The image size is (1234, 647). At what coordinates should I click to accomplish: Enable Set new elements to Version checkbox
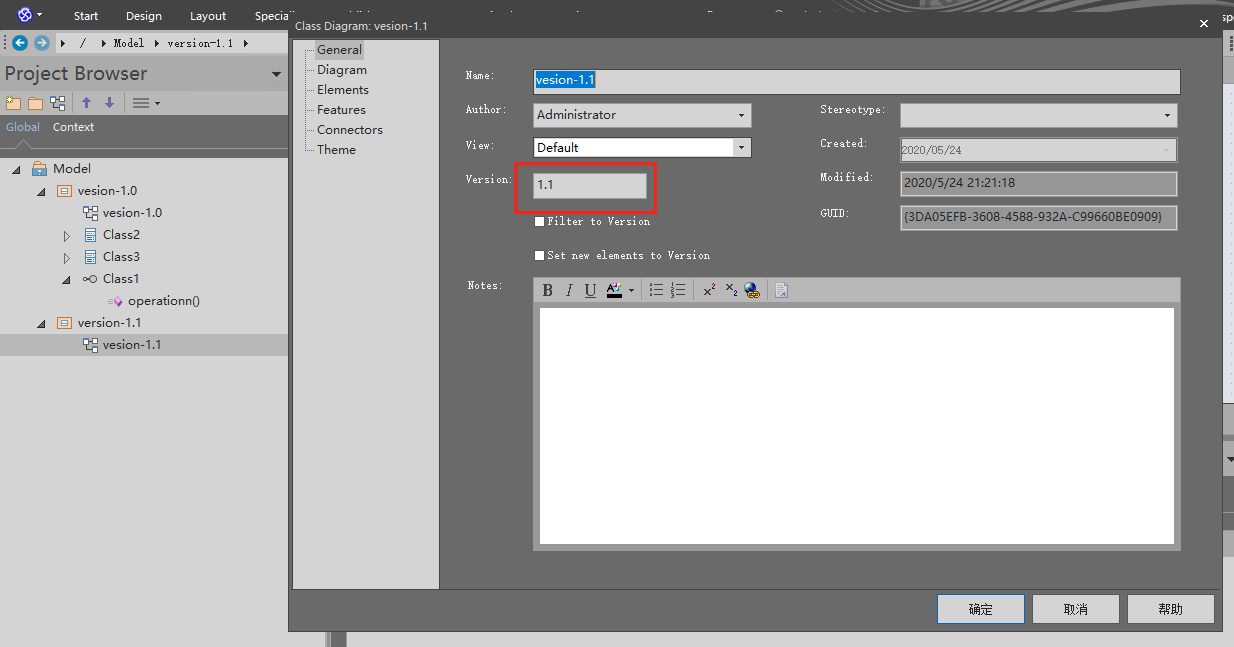(540, 255)
